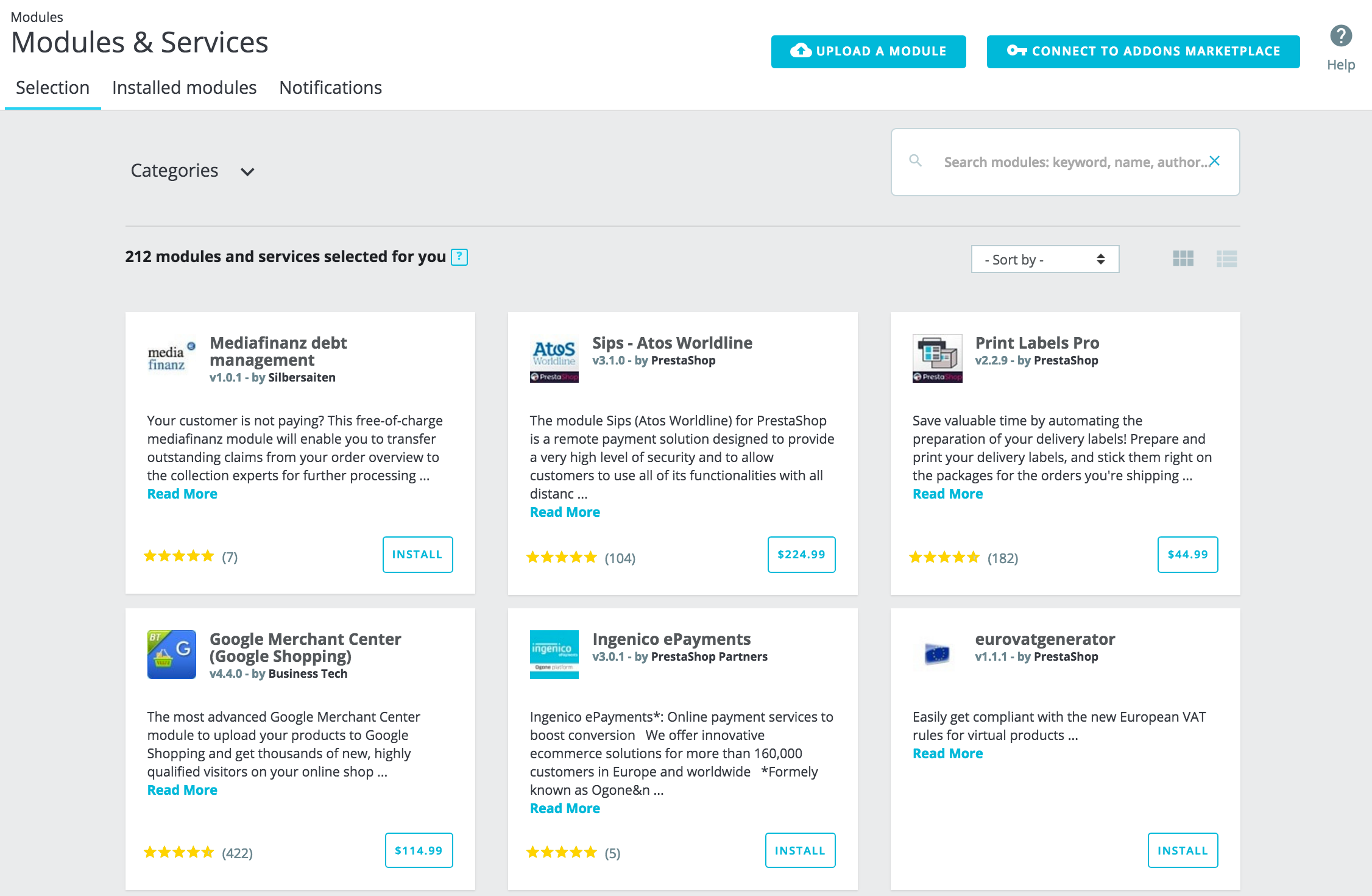
Task: Click the search magnifier icon
Action: point(915,161)
